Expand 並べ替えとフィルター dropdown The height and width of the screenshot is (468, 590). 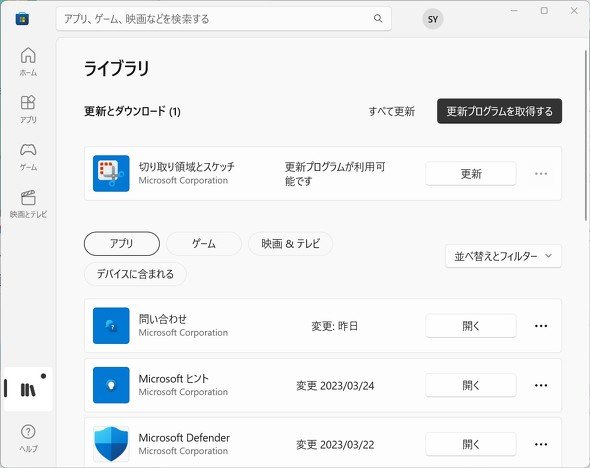pos(503,256)
